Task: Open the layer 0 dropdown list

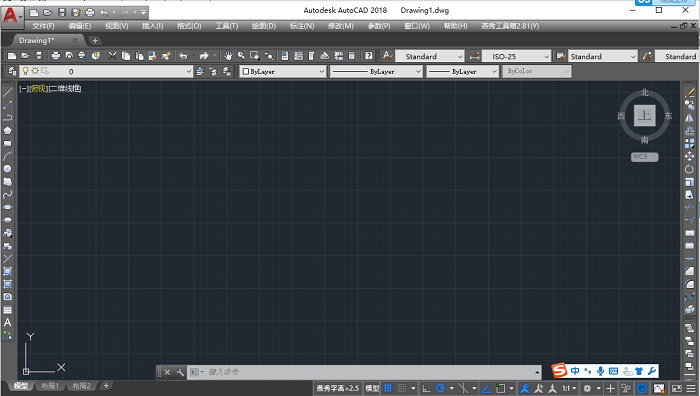Action: point(106,71)
